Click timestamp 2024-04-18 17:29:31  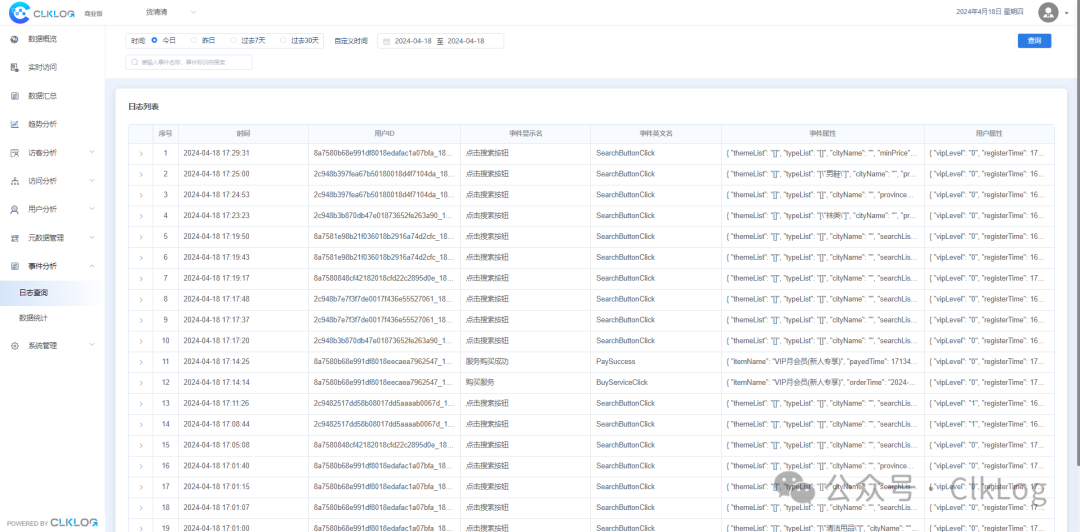tap(216, 153)
